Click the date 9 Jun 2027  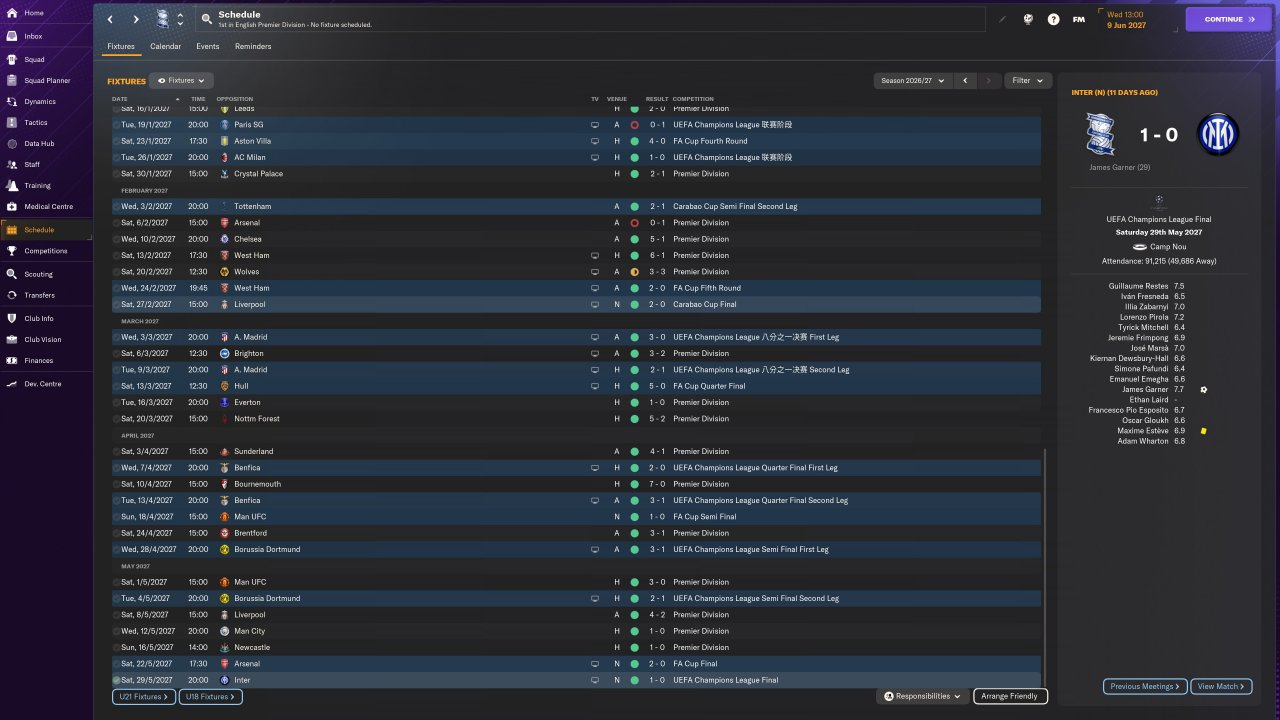(x=1126, y=25)
